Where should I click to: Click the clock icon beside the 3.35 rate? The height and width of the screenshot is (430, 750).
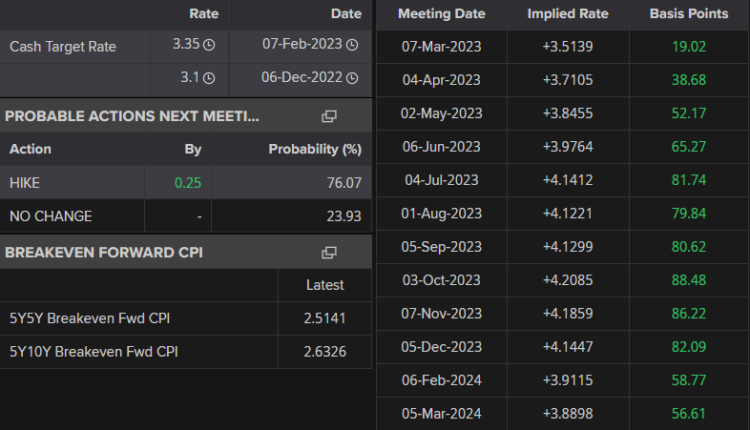click(209, 45)
